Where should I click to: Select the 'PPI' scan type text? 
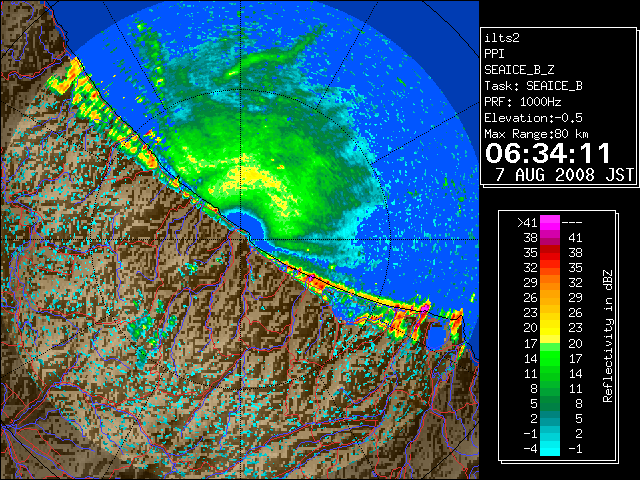[x=494, y=54]
